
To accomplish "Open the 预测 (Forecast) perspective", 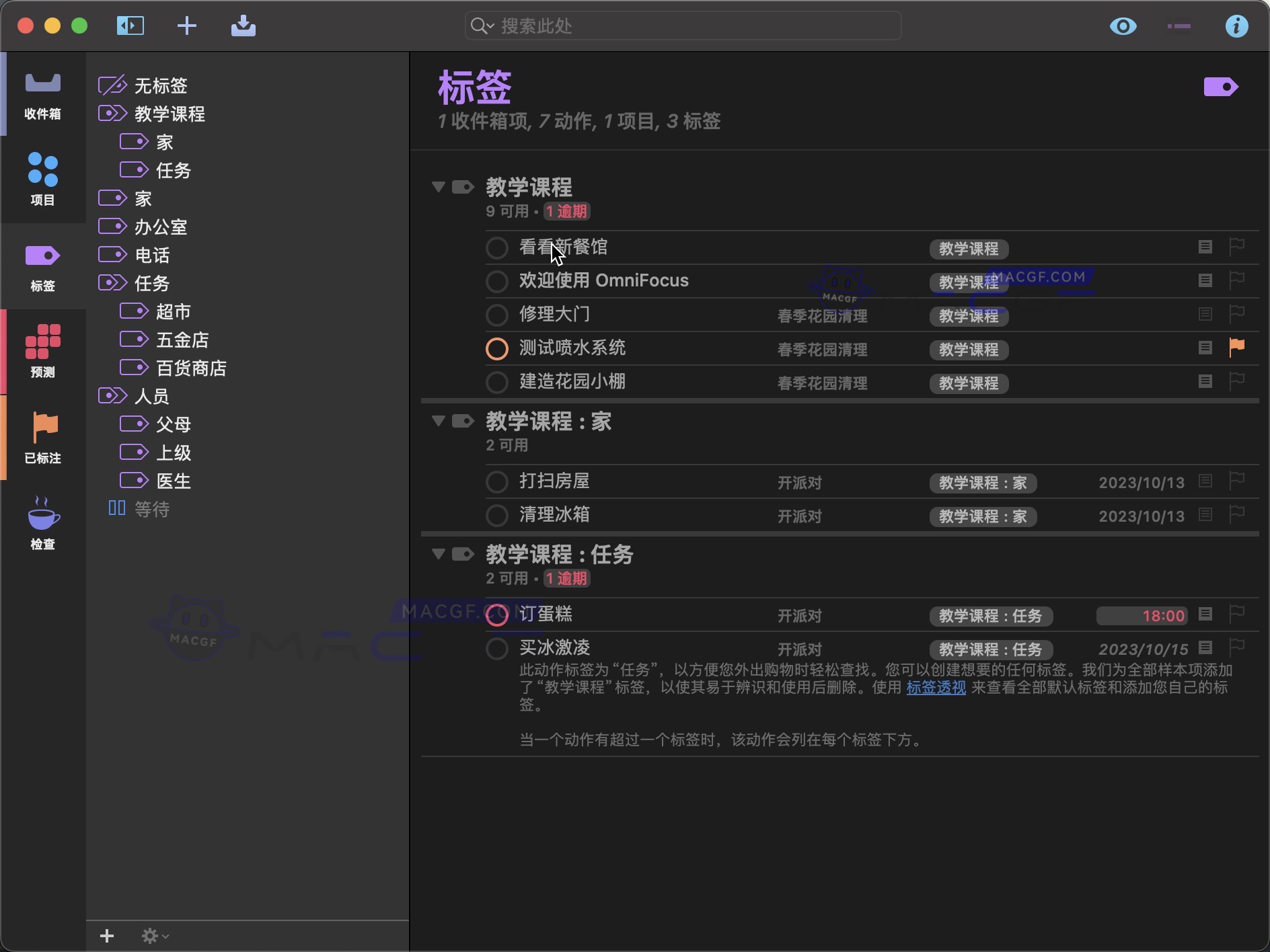I will coord(42,351).
